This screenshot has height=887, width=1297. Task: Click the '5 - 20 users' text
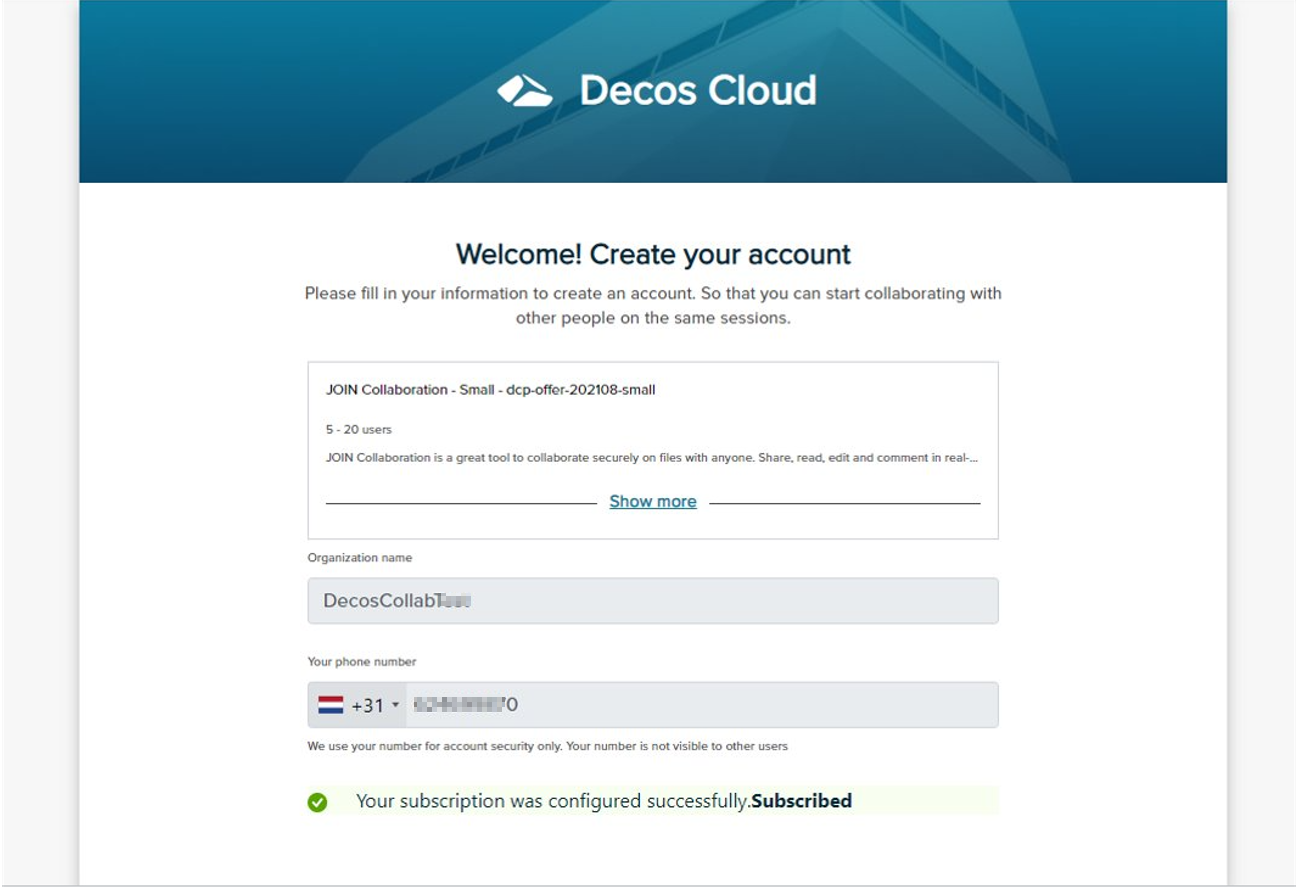(x=359, y=430)
